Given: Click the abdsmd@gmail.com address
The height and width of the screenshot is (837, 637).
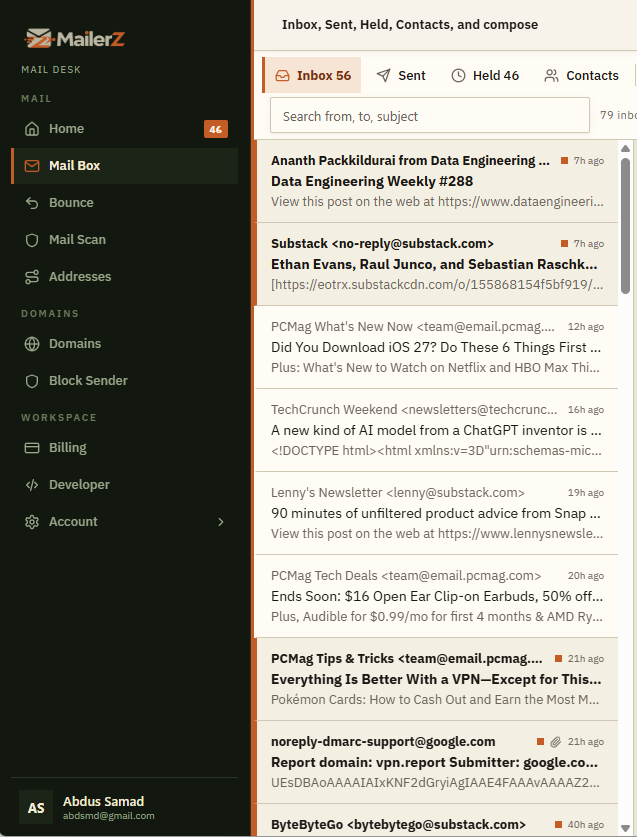Looking at the screenshot, I should [x=108, y=816].
